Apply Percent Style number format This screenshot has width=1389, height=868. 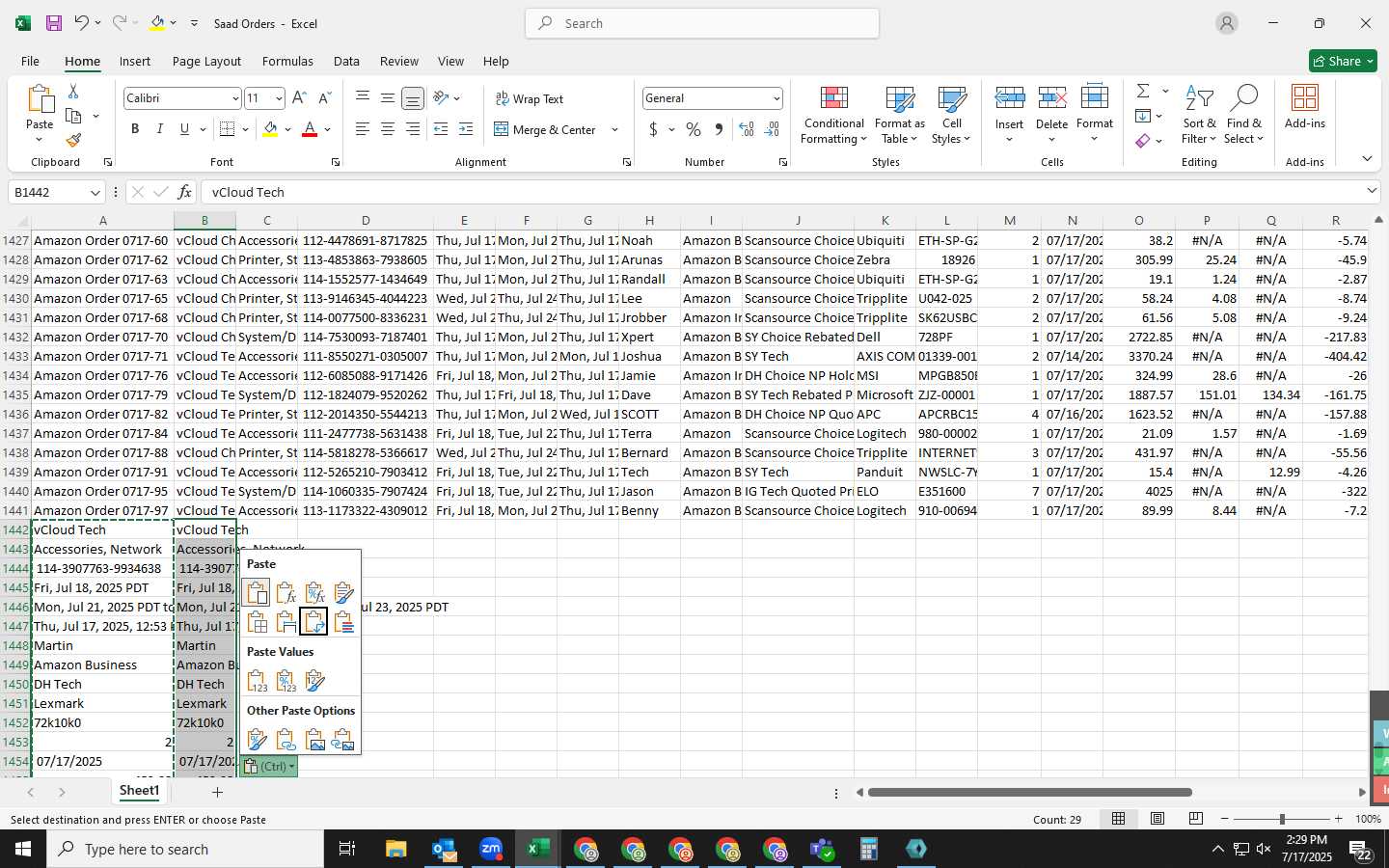click(694, 129)
